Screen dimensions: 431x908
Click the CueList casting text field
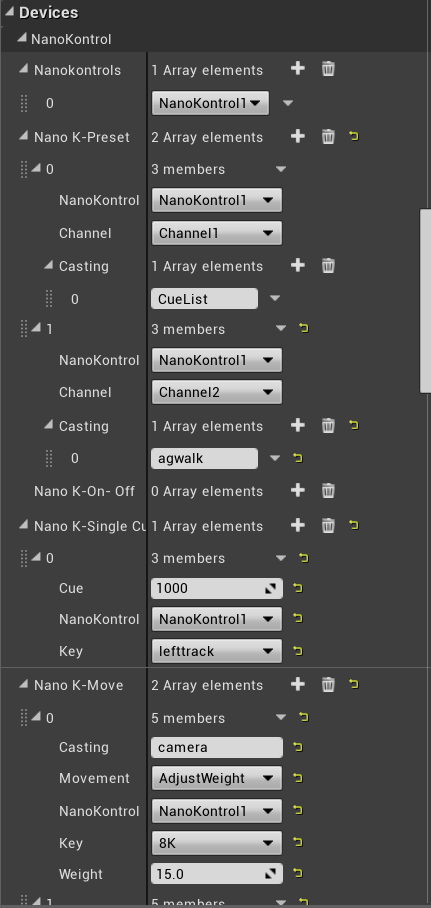[x=204, y=298]
